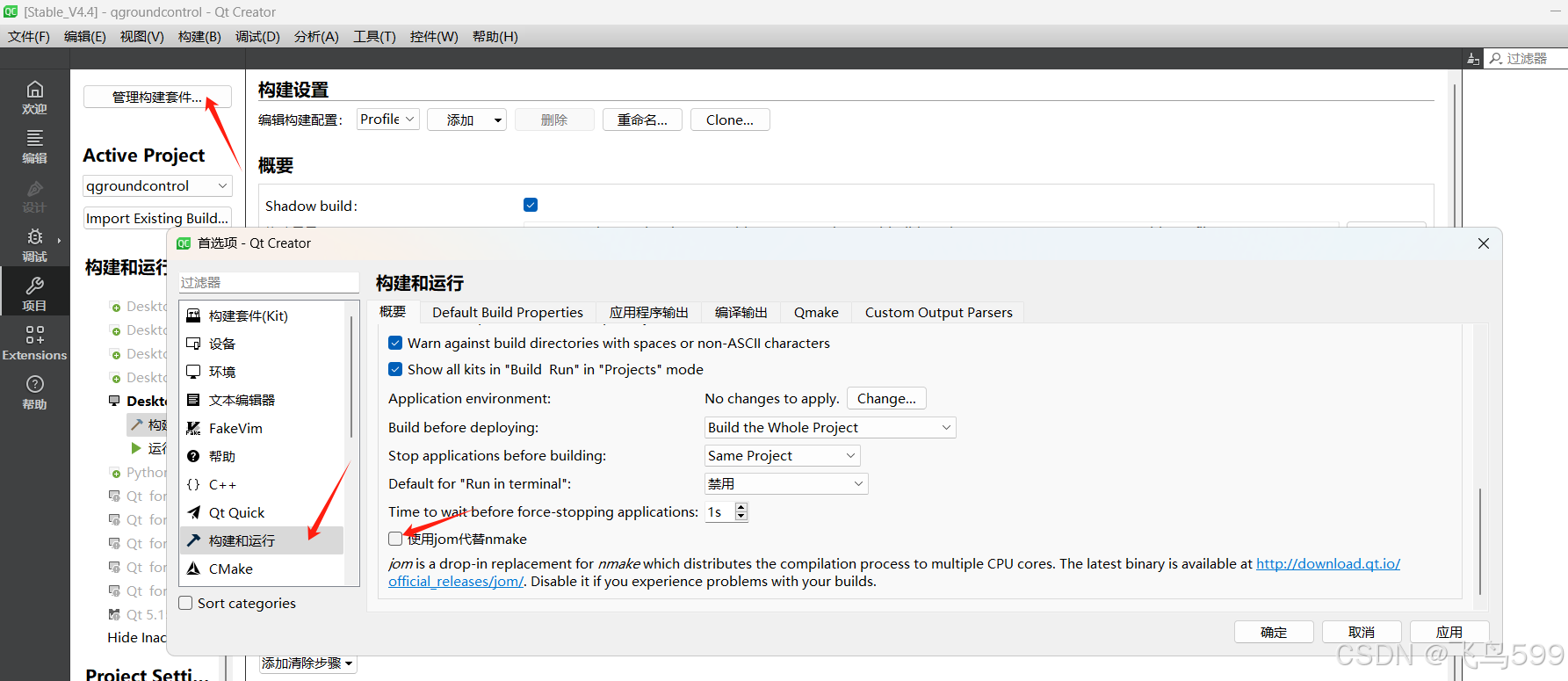Image resolution: width=1568 pixels, height=681 pixels.
Task: Open Default for Run in terminal dropdown
Action: [786, 483]
